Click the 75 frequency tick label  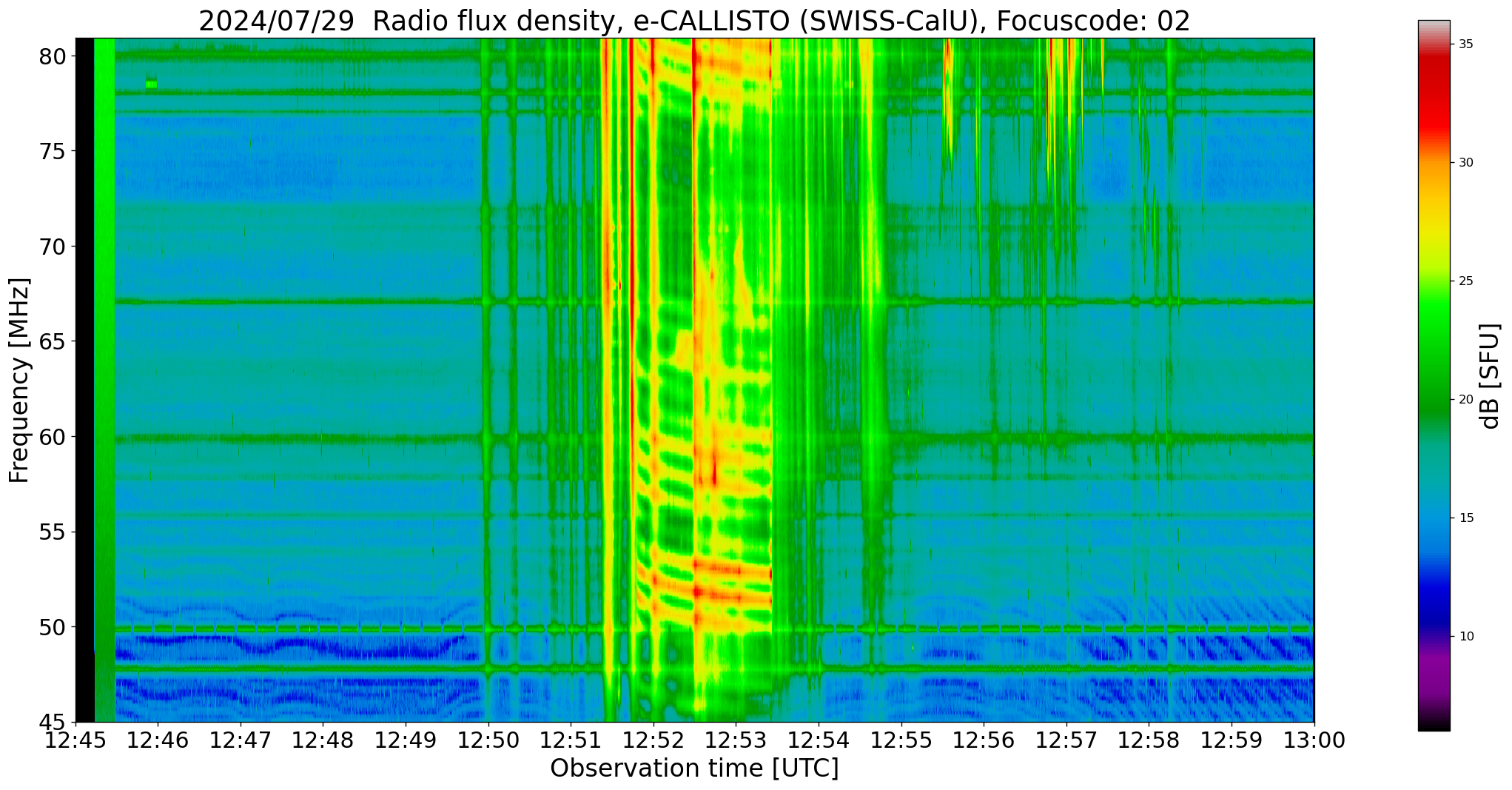(x=53, y=152)
